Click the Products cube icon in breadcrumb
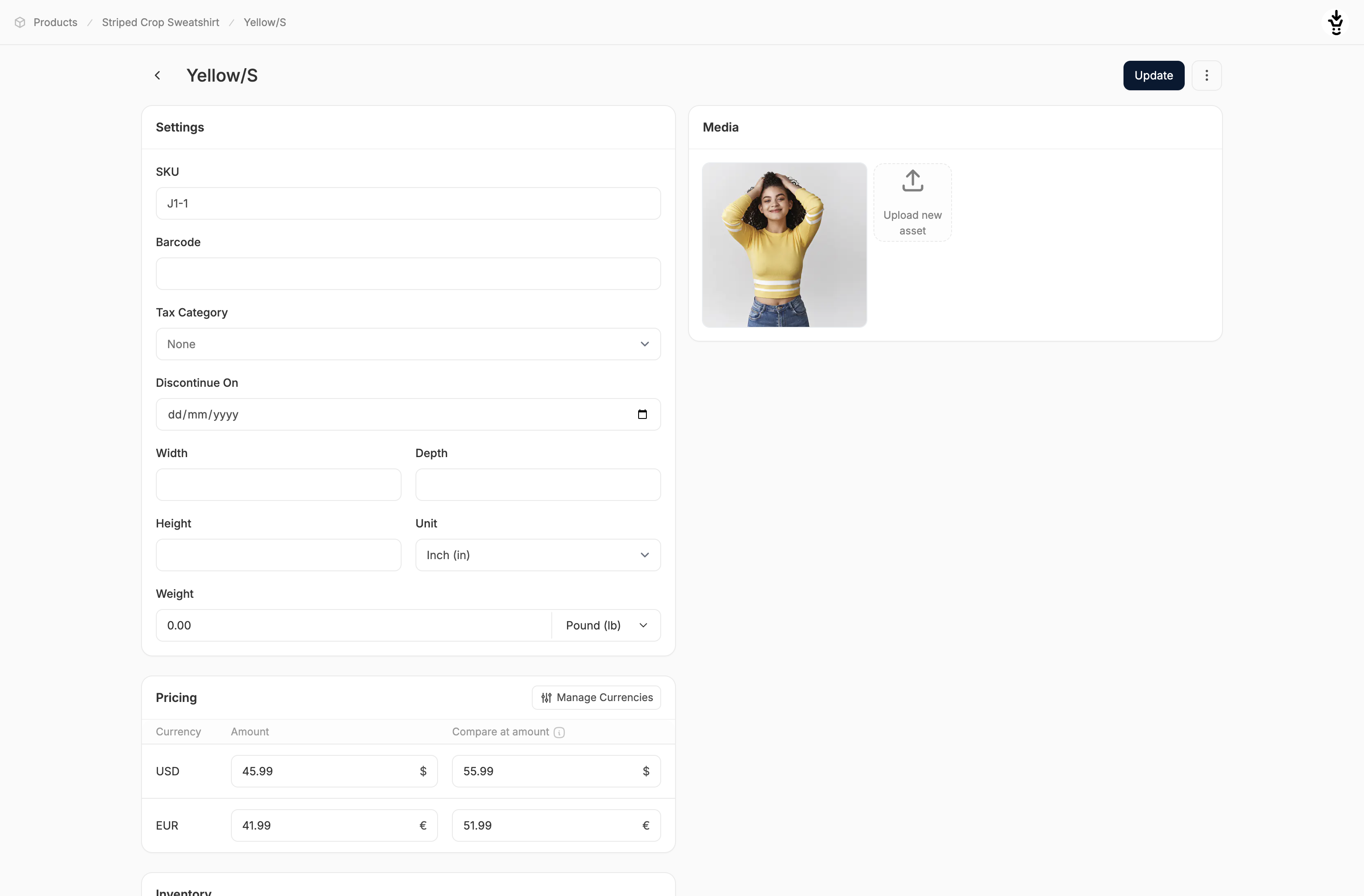 (20, 23)
